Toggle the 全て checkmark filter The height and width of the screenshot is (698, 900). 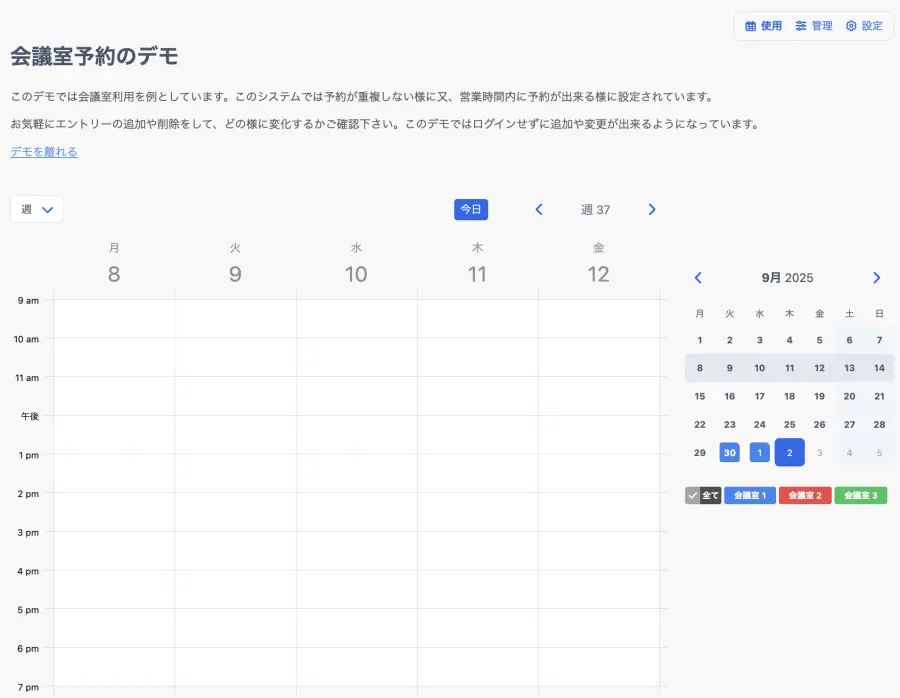click(703, 495)
